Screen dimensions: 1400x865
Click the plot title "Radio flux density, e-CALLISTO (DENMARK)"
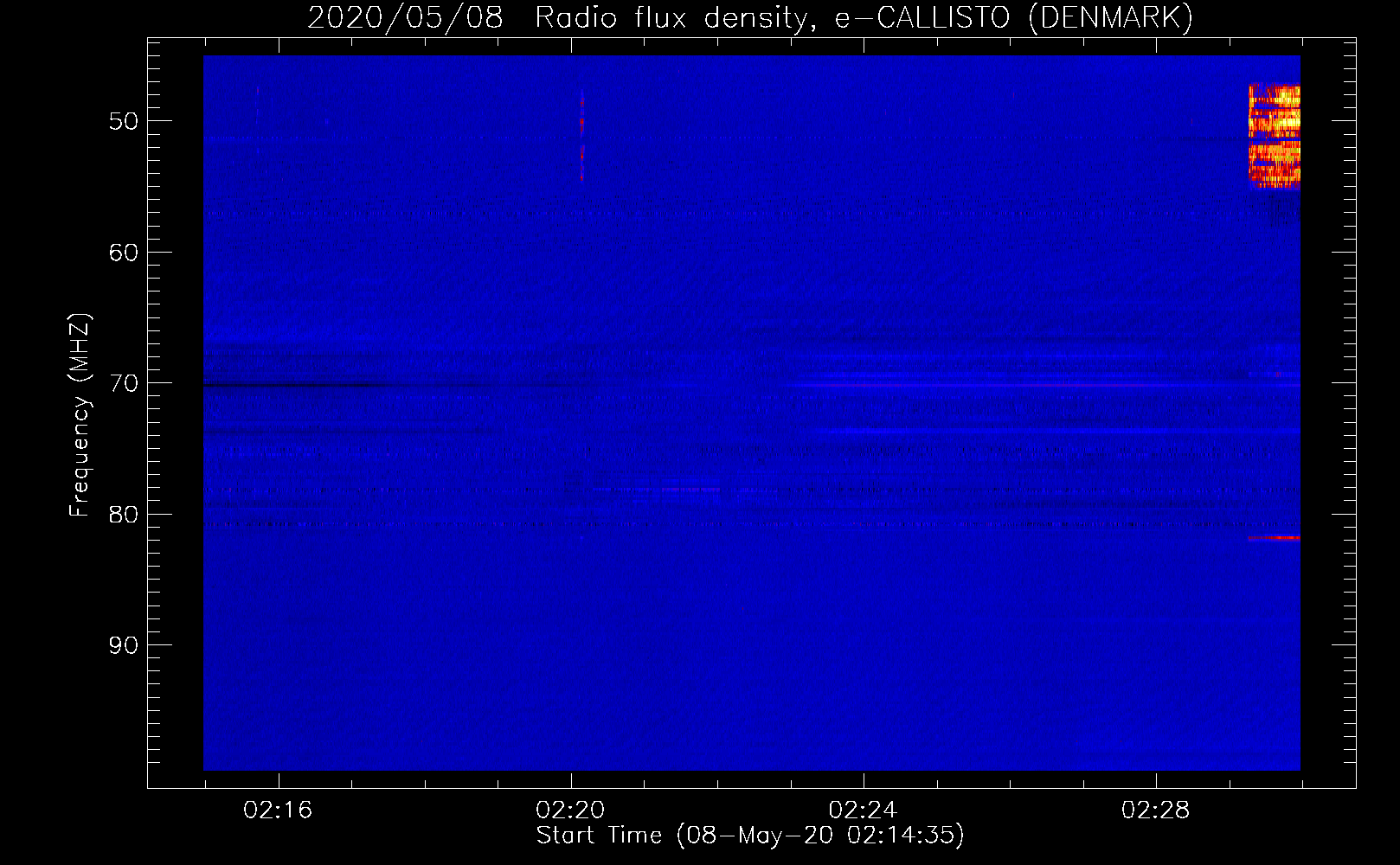tap(864, 17)
